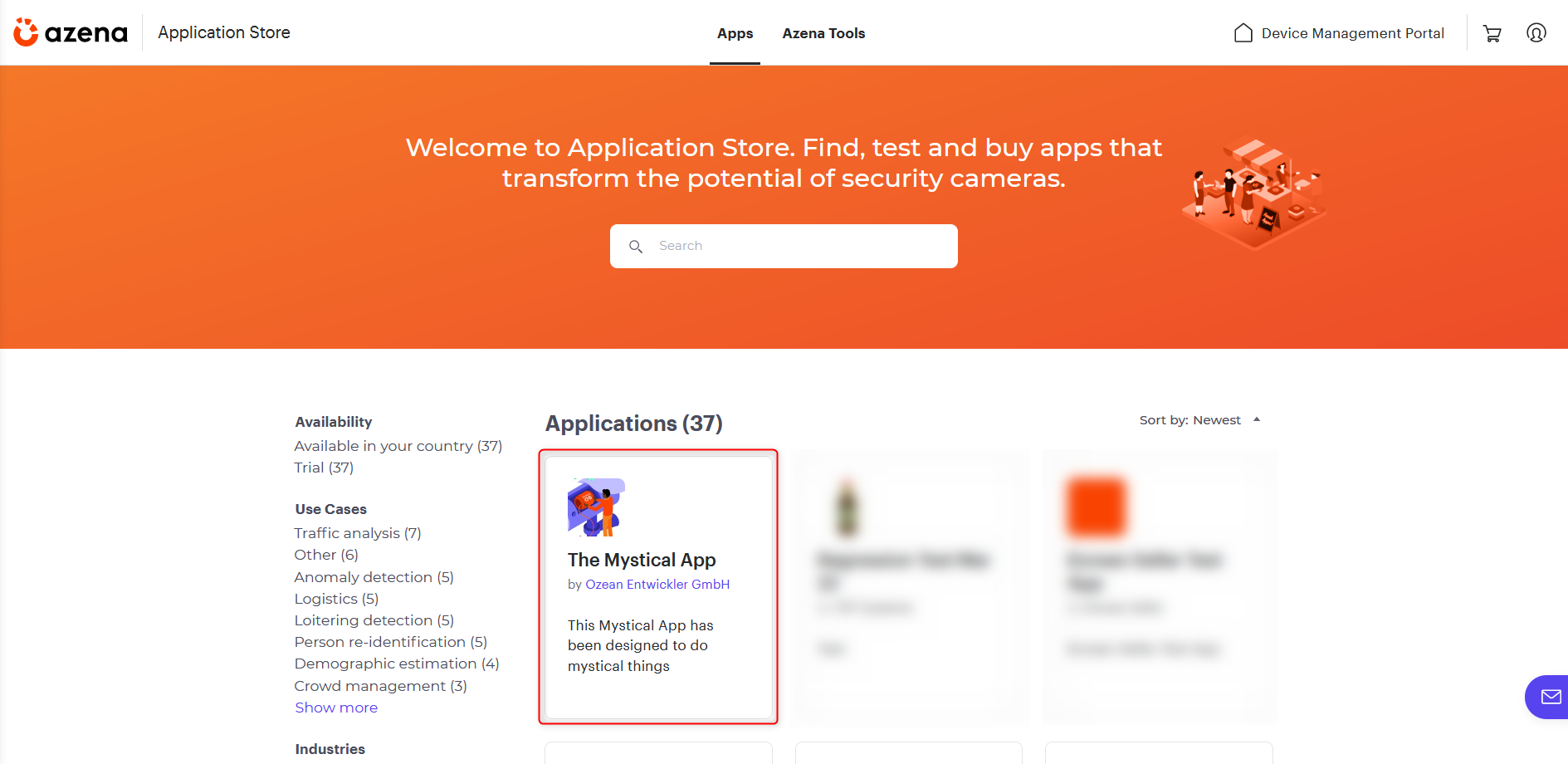This screenshot has height=764, width=1568.
Task: Open the shopping cart
Action: 1492,33
